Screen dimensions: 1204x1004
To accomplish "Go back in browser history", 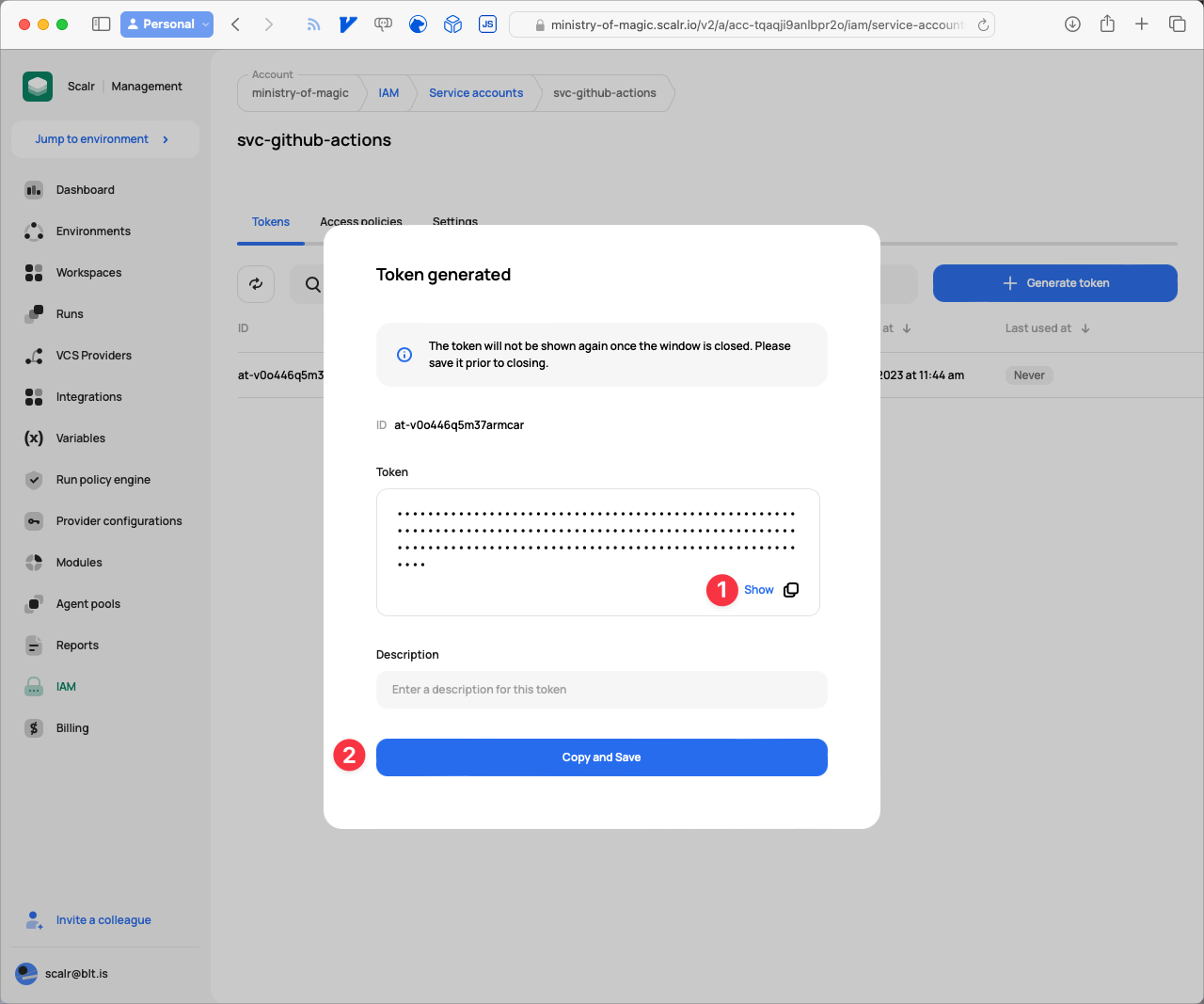I will tap(236, 24).
